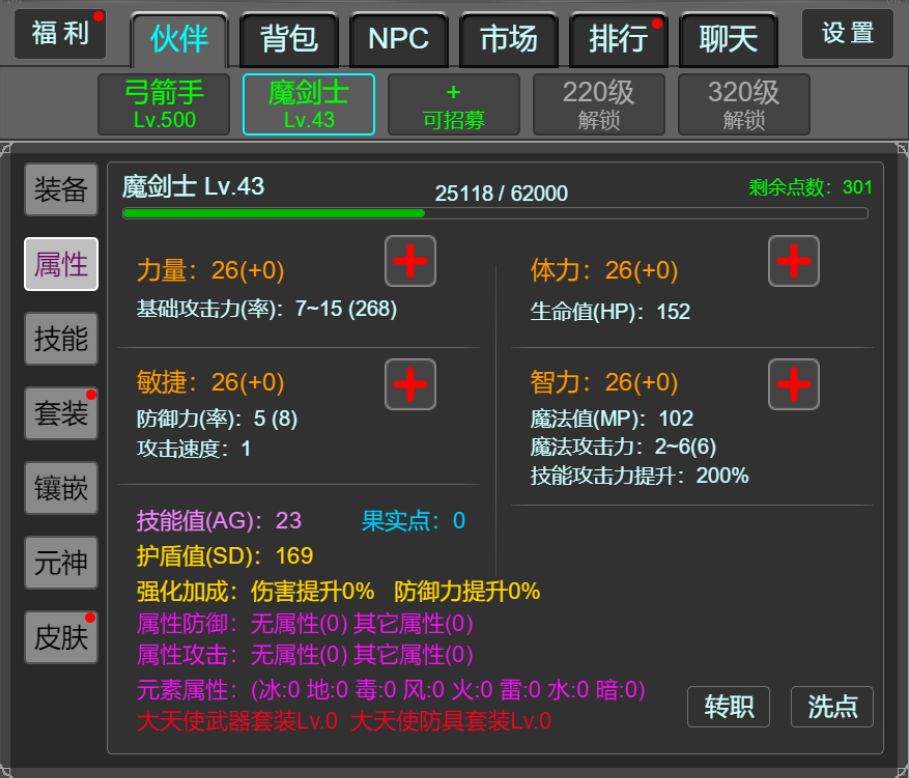Click the 基础攻击力(率): 7~15 (268) line

coord(267,309)
